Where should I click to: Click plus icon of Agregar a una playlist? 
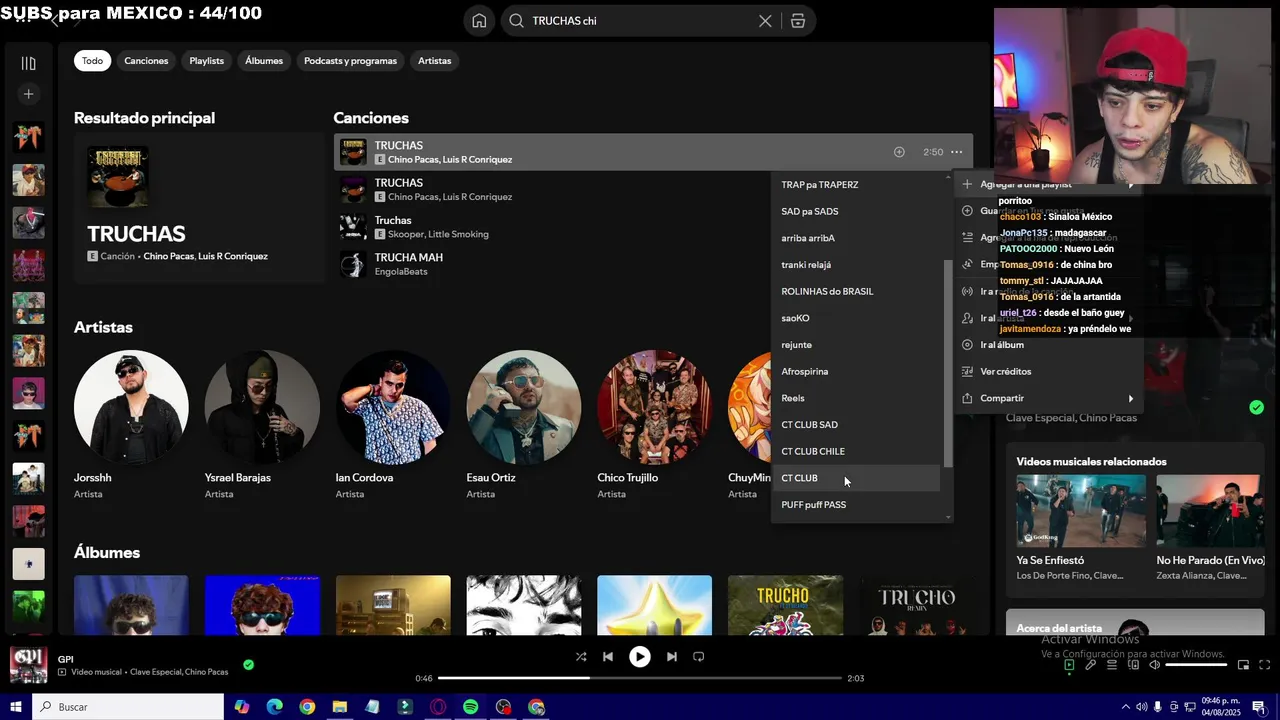click(x=967, y=184)
